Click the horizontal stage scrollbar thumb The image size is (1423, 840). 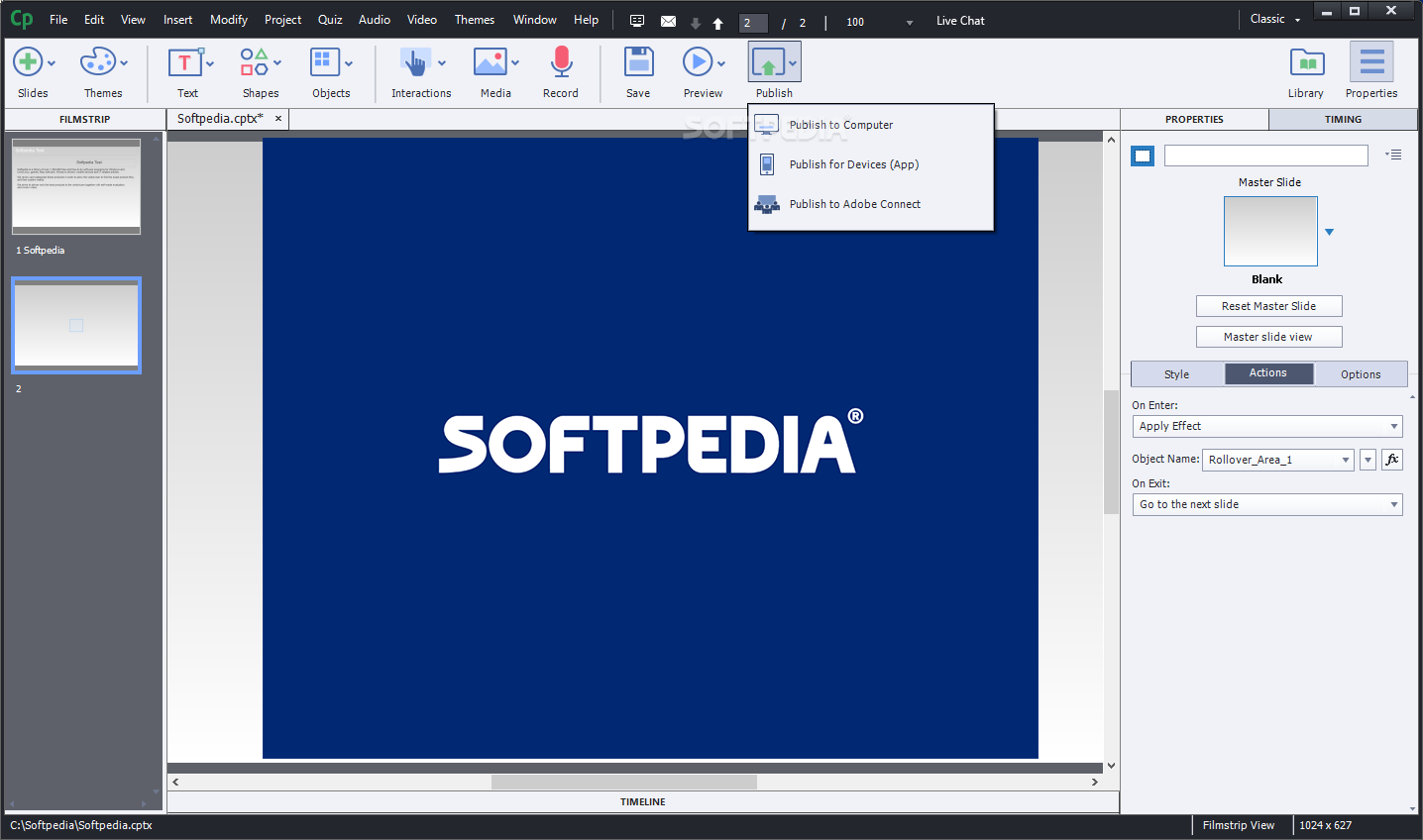pyautogui.click(x=624, y=782)
